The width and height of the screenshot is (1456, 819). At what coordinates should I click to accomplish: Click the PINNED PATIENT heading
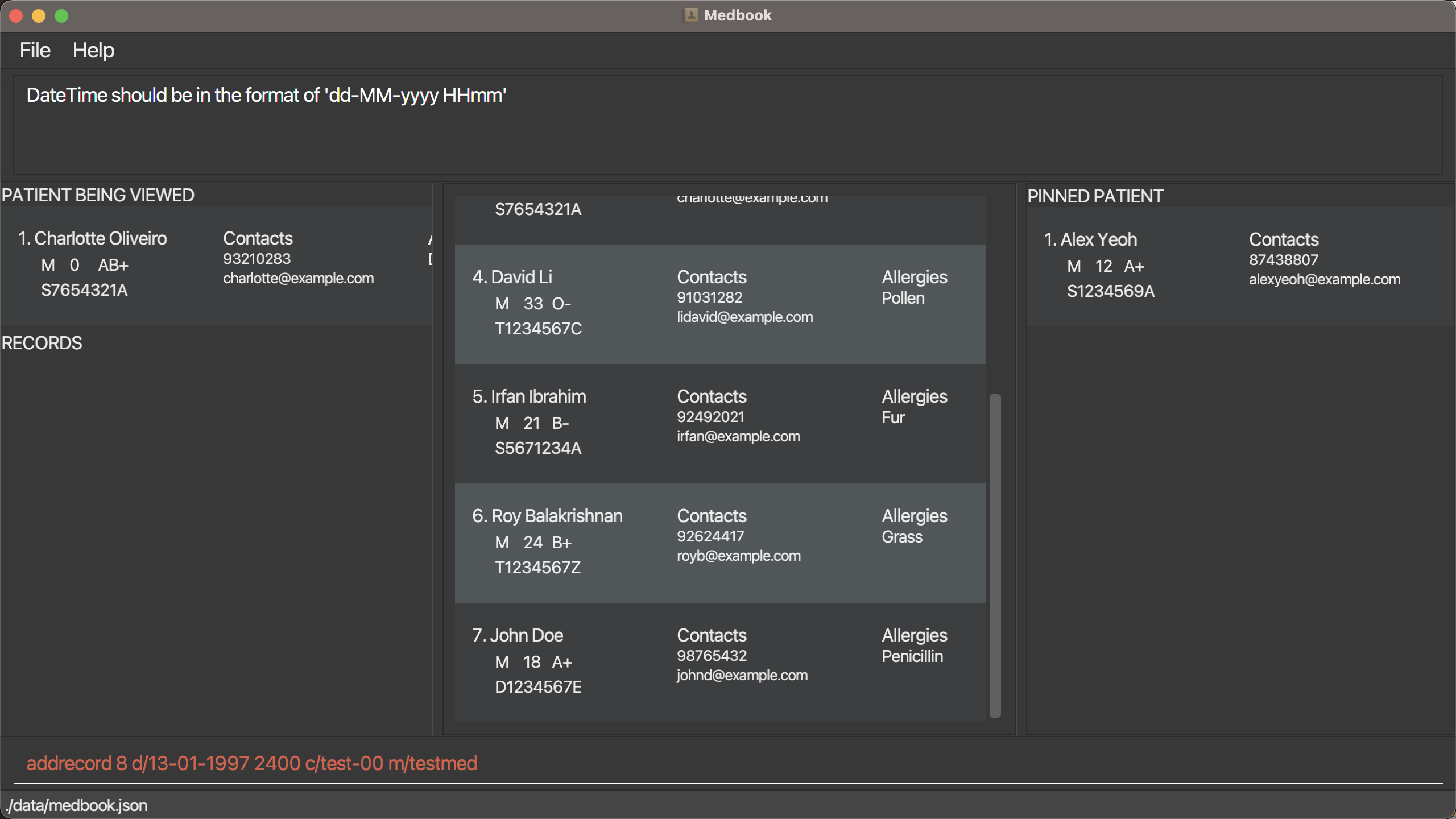[1095, 196]
